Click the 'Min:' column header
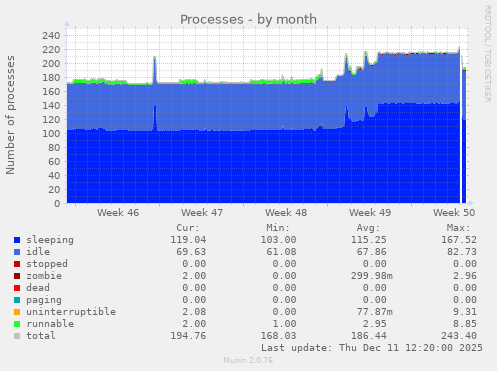Screen dimensions: 497x371 click(278, 228)
